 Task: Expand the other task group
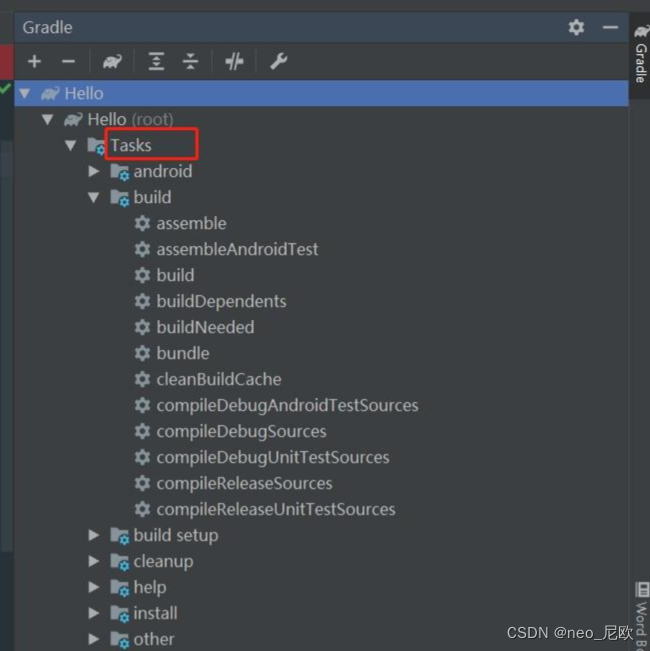(x=94, y=639)
